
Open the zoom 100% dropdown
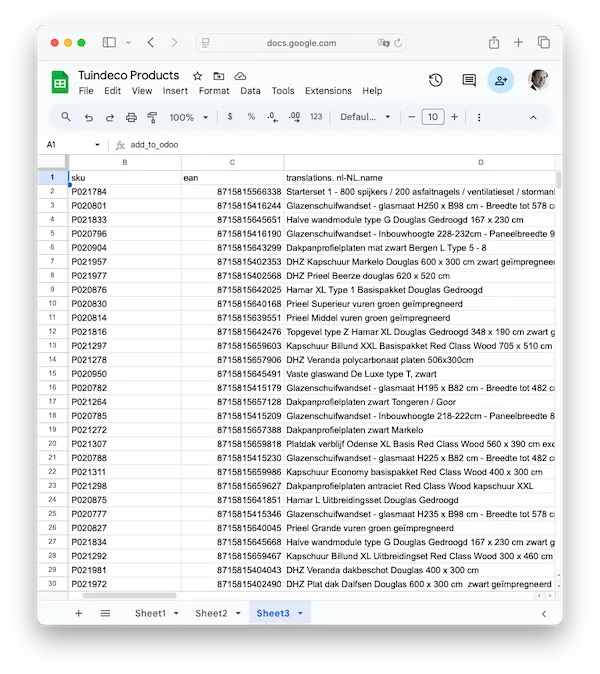tap(189, 117)
